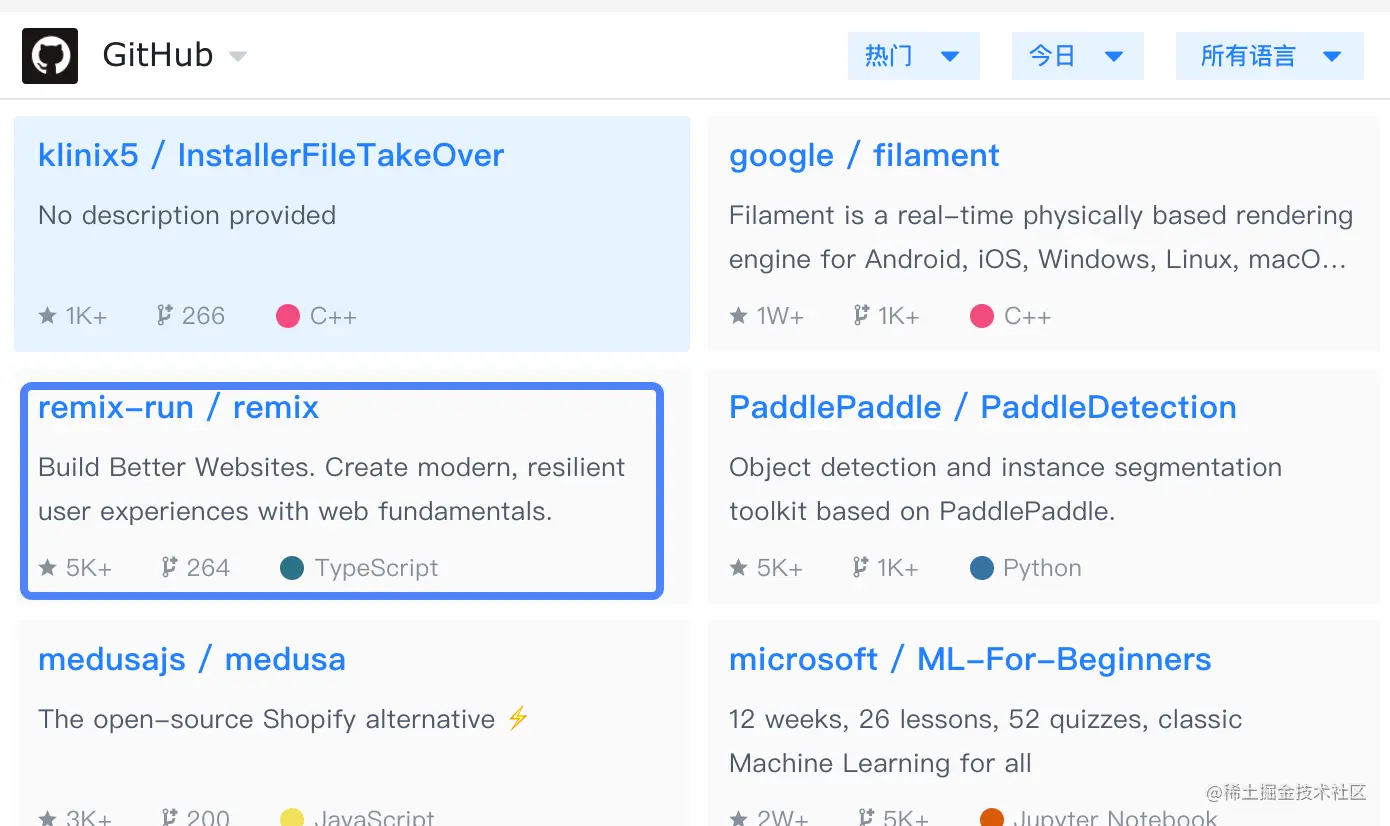Click the star icon on PaddleDetection card
The image size is (1390, 826).
[738, 568]
